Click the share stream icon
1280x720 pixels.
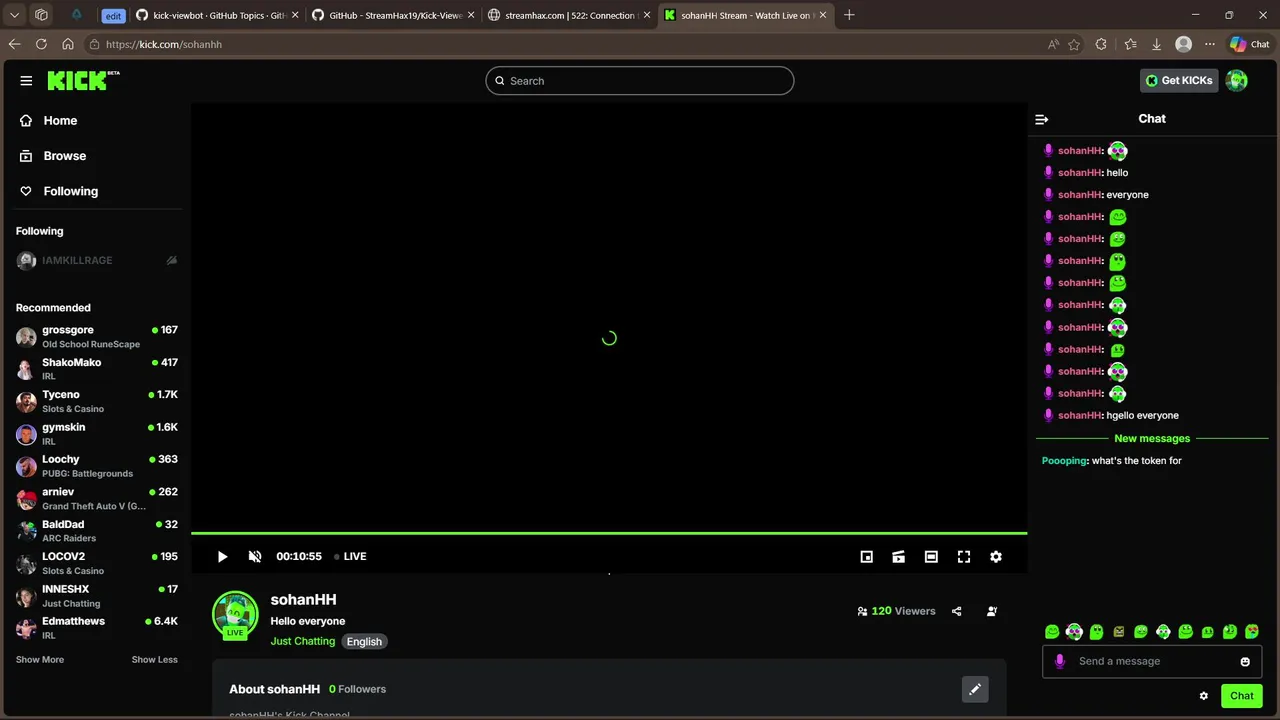click(x=957, y=611)
